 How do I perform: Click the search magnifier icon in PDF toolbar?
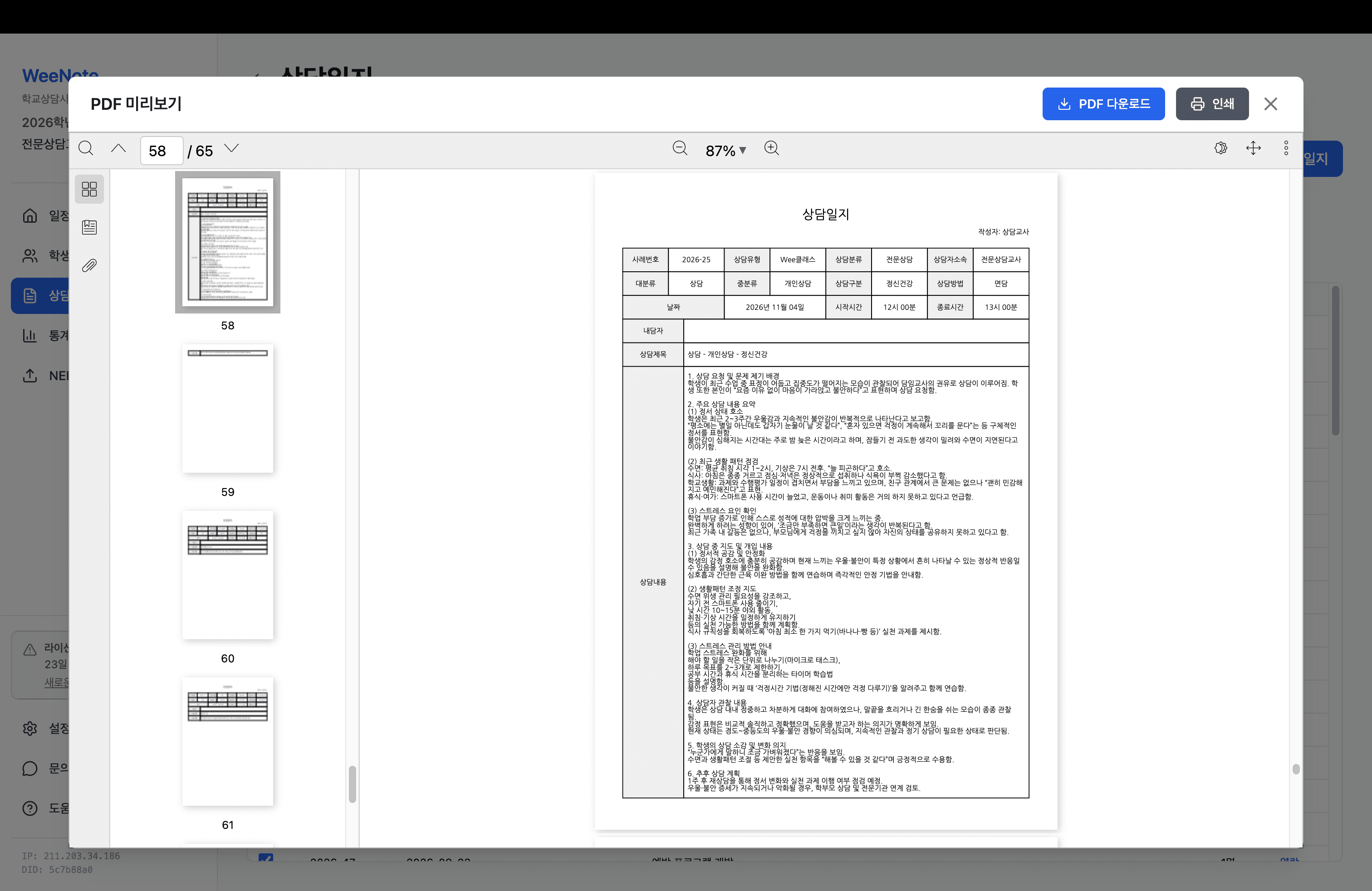point(86,149)
